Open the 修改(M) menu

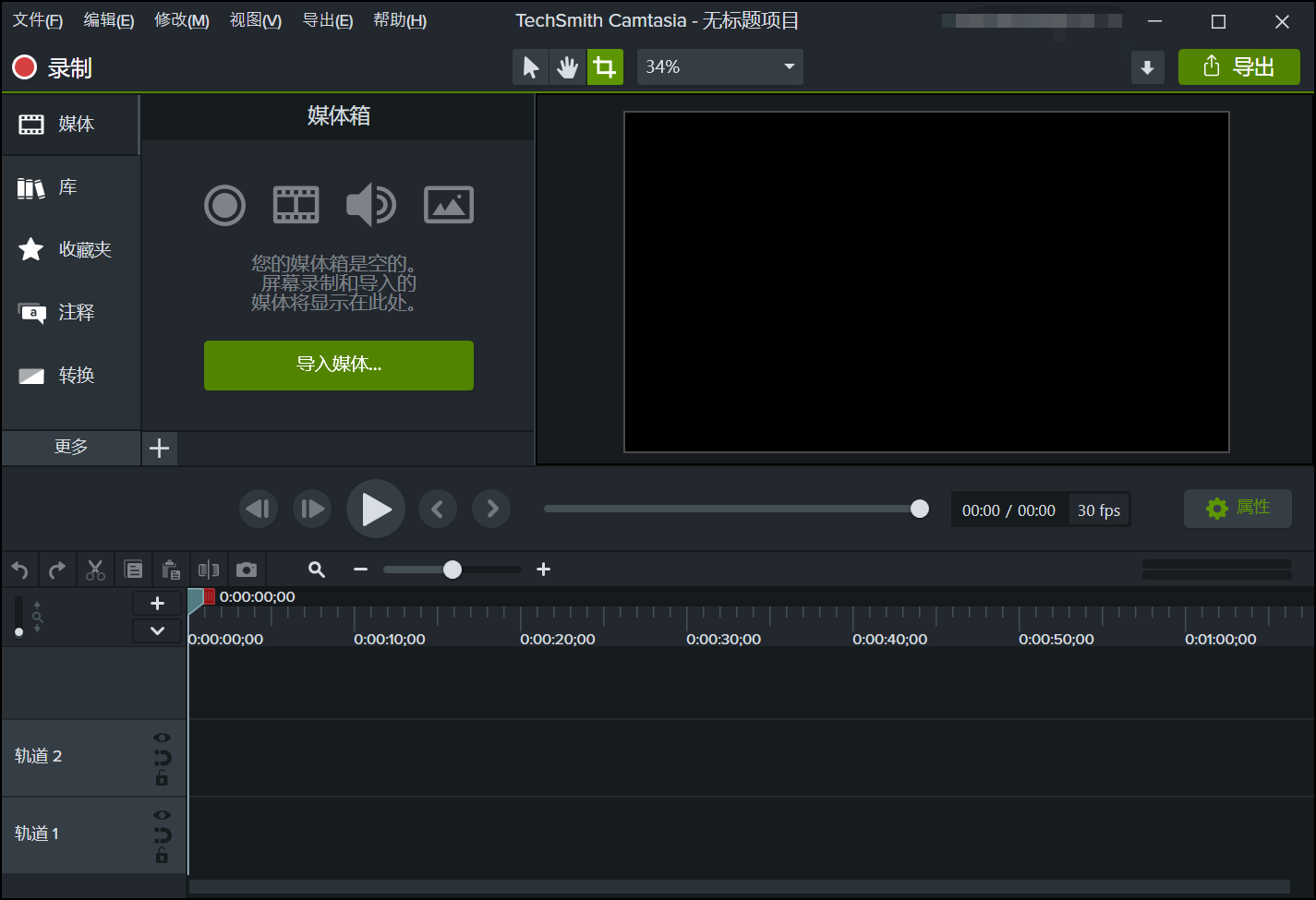pyautogui.click(x=181, y=20)
